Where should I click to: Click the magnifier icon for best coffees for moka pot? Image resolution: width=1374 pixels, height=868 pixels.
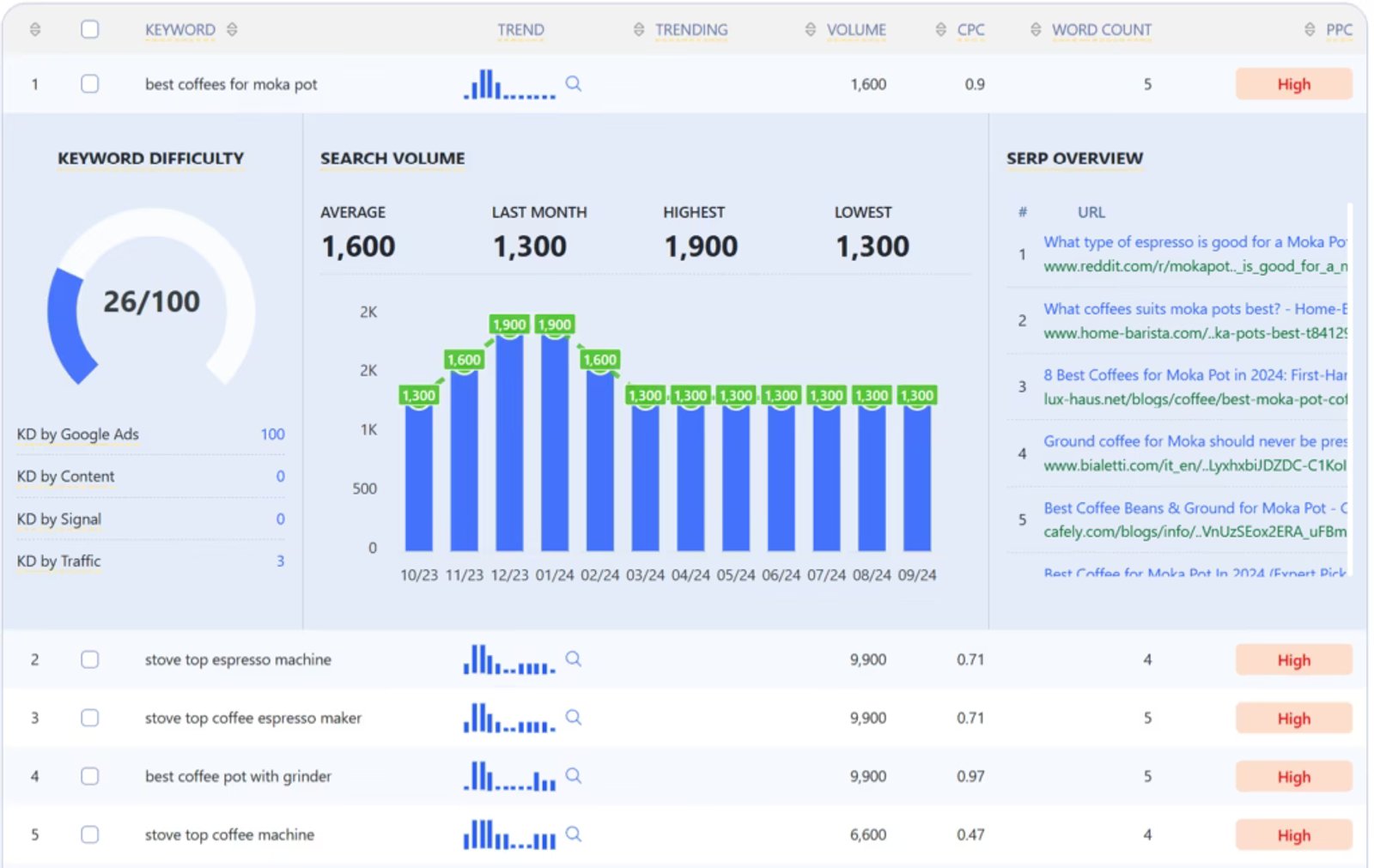(x=574, y=83)
